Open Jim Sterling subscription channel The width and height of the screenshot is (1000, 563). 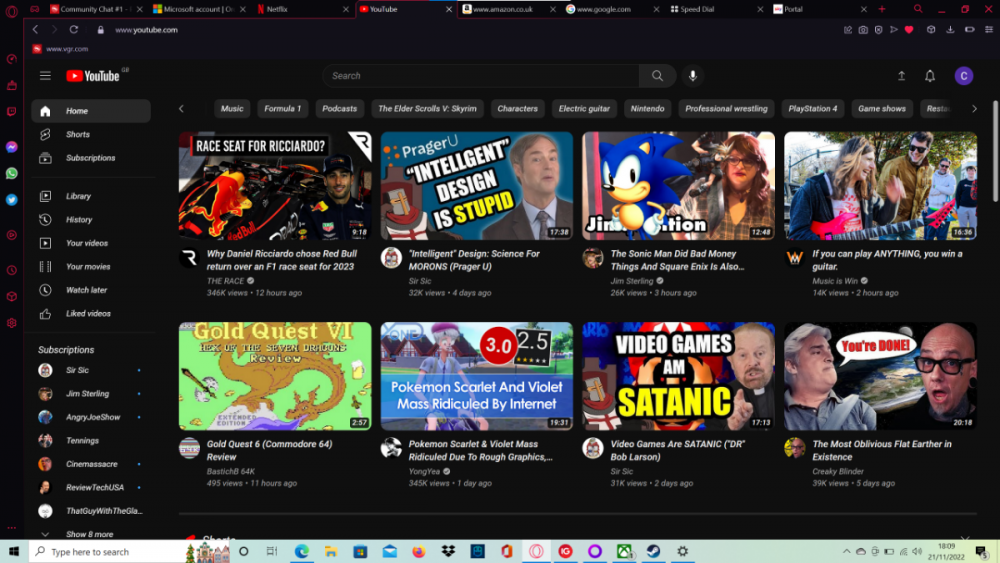pyautogui.click(x=91, y=394)
